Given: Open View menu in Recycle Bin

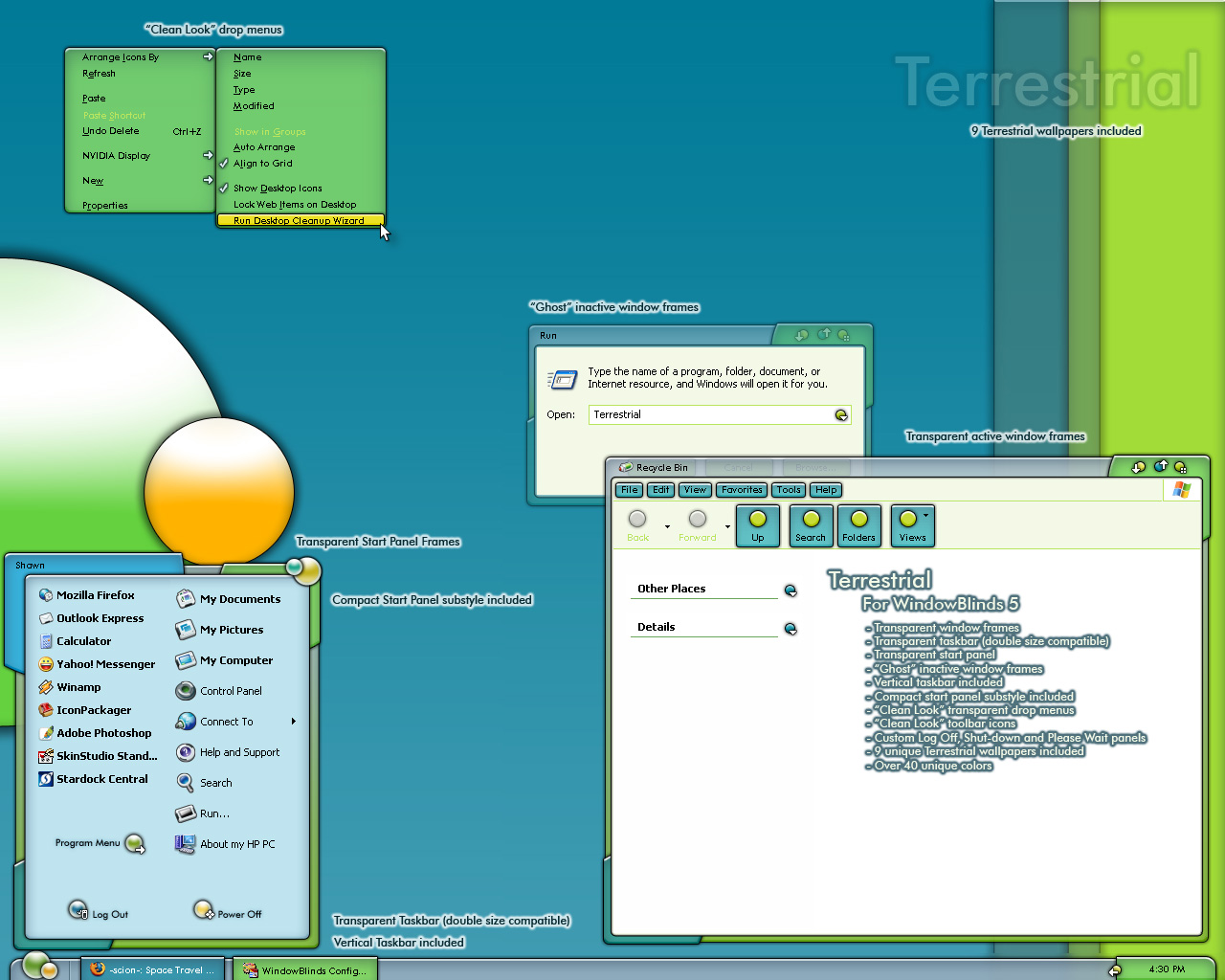Looking at the screenshot, I should (695, 490).
